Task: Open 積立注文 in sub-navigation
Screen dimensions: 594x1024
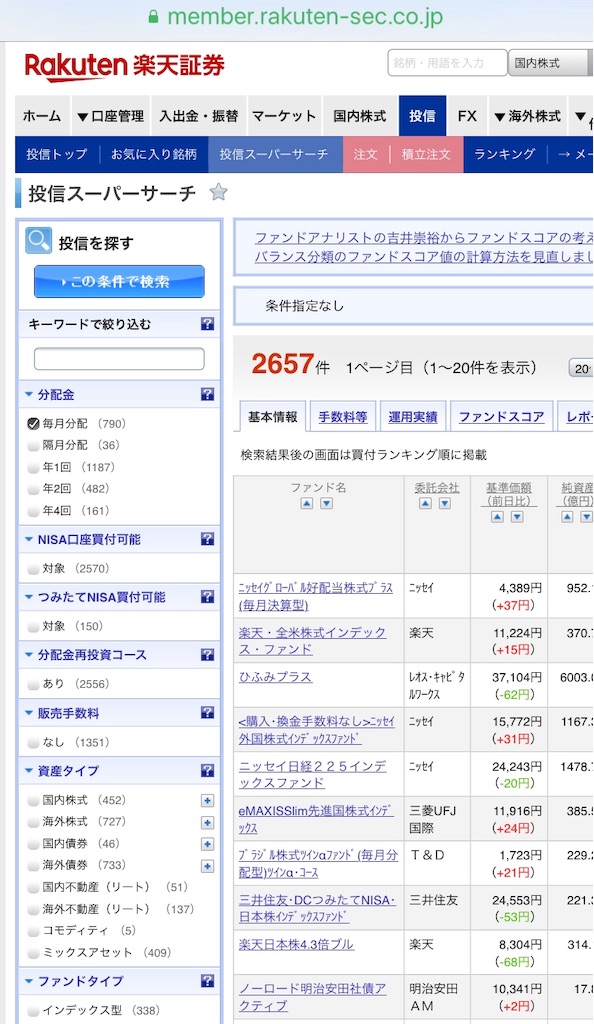Action: 426,154
